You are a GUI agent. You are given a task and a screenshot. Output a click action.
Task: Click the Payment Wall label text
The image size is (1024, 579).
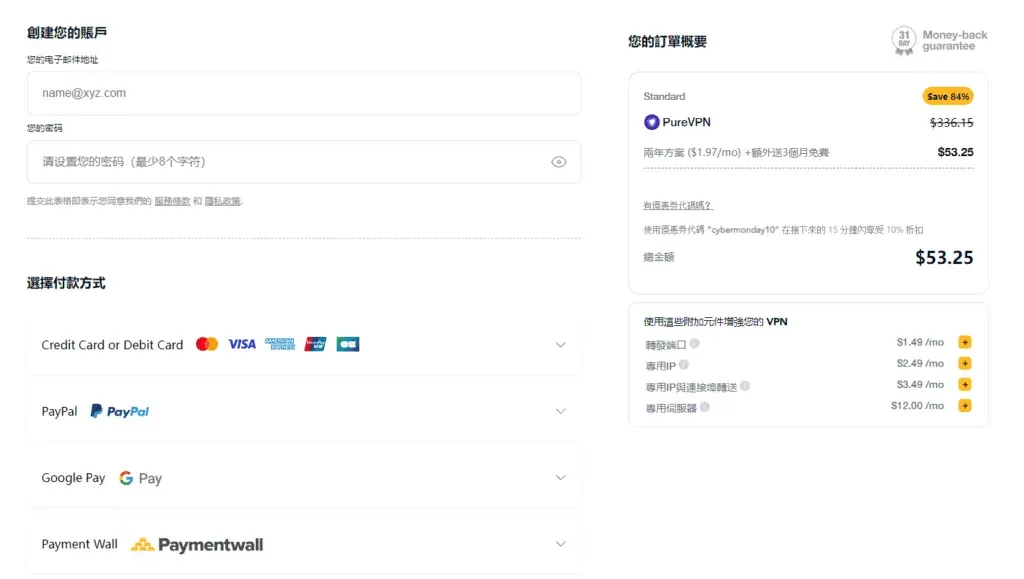click(x=80, y=544)
